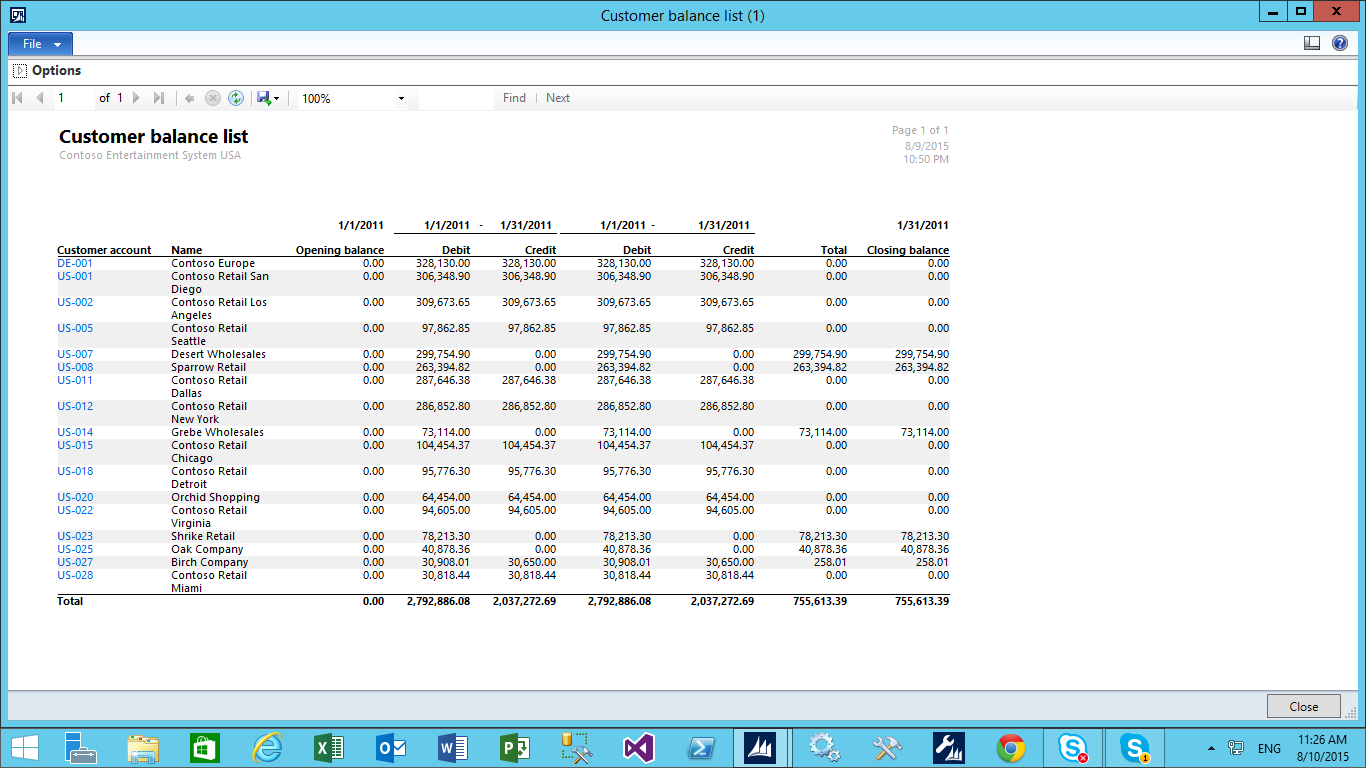1366x768 pixels.
Task: Go to previous report page
Action: tap(40, 98)
